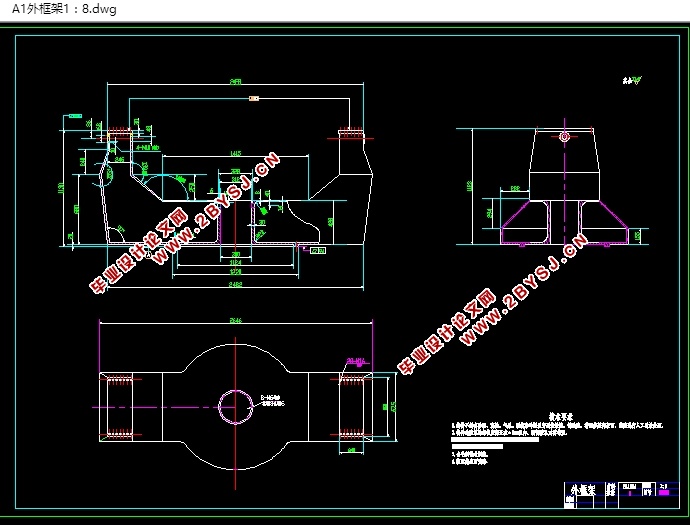Select the first white redacted text bar

click(x=495, y=439)
